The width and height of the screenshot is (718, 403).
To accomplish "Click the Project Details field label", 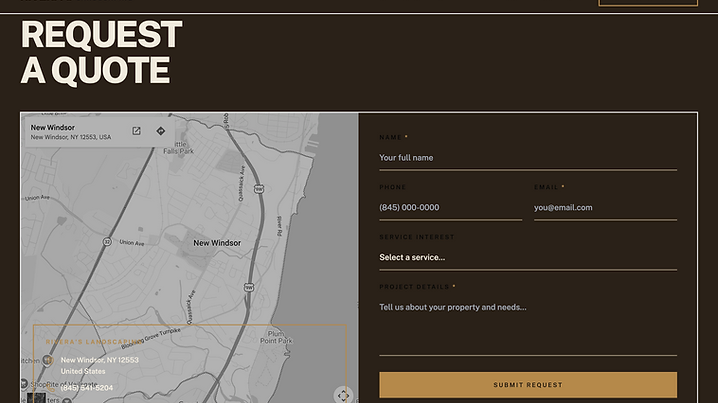I will point(414,287).
